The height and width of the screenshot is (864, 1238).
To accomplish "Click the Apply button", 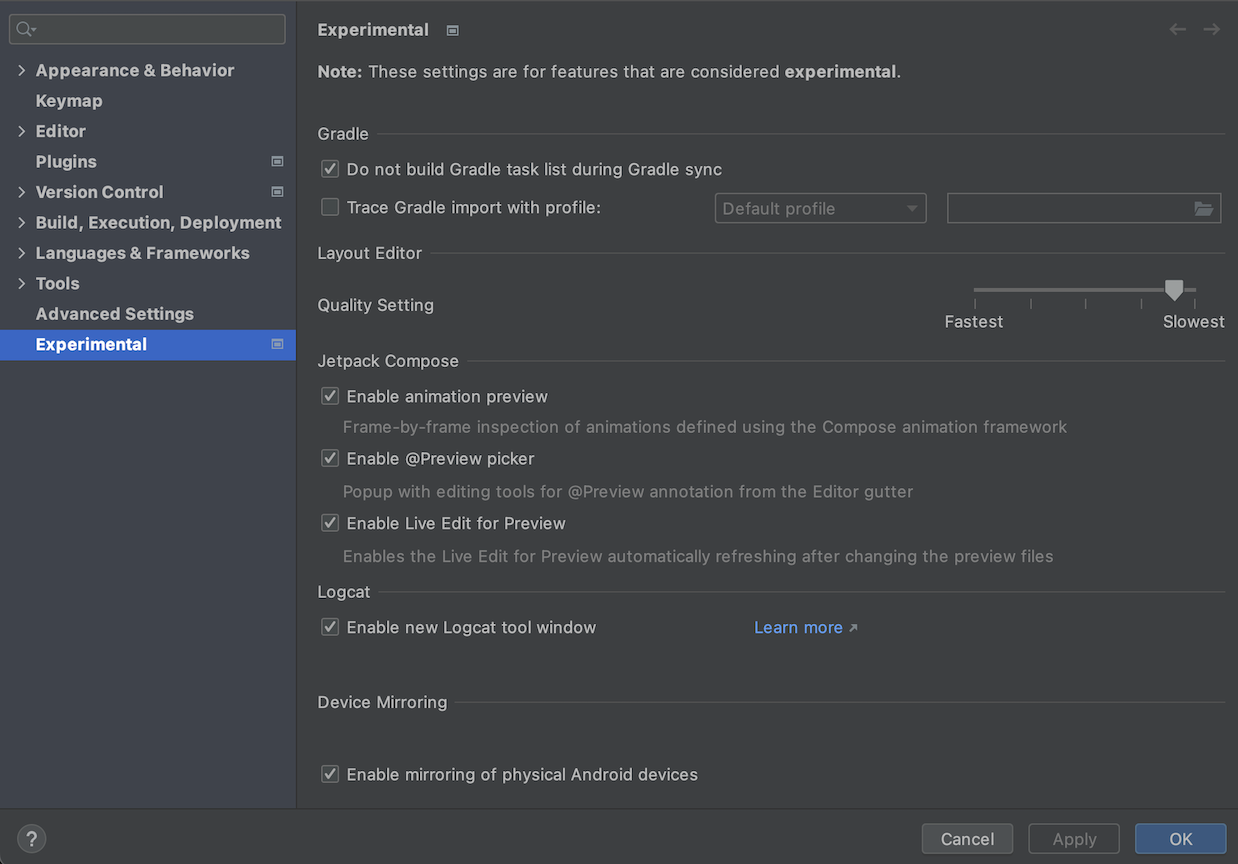I will tap(1074, 839).
